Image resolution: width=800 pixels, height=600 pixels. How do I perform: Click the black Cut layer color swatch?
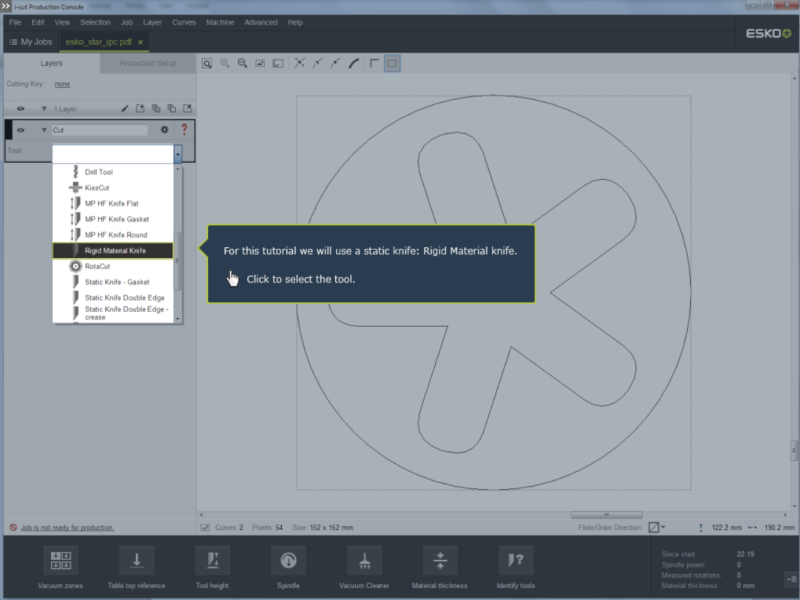click(x=8, y=130)
